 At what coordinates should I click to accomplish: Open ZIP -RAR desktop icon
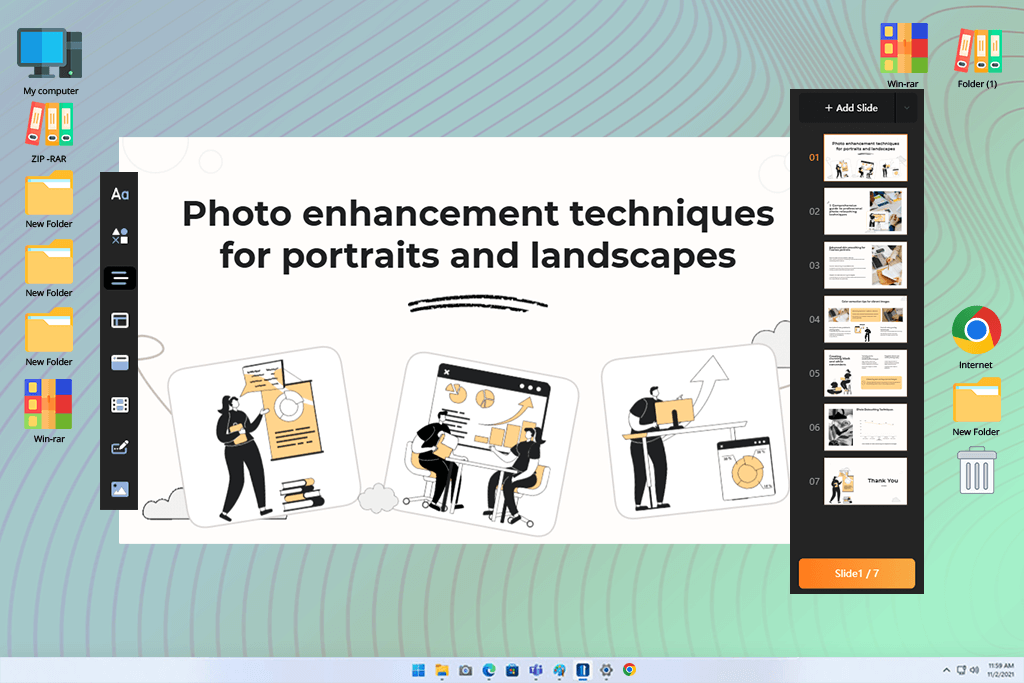click(49, 133)
